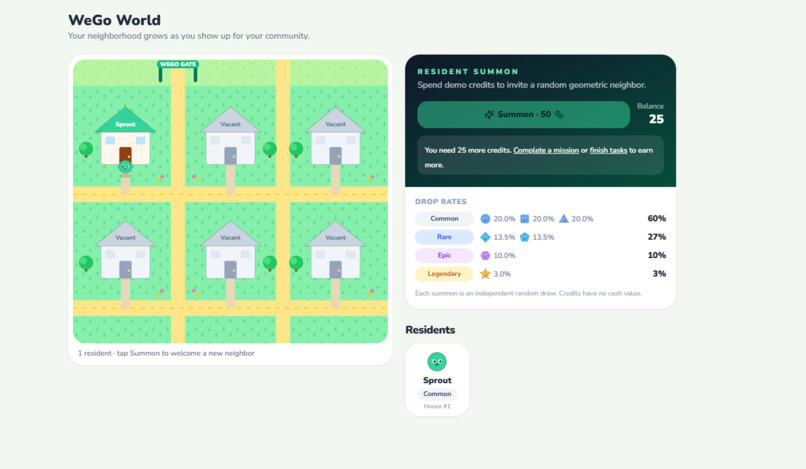
Task: Click the blue circle Common resident icon
Action: click(x=485, y=219)
